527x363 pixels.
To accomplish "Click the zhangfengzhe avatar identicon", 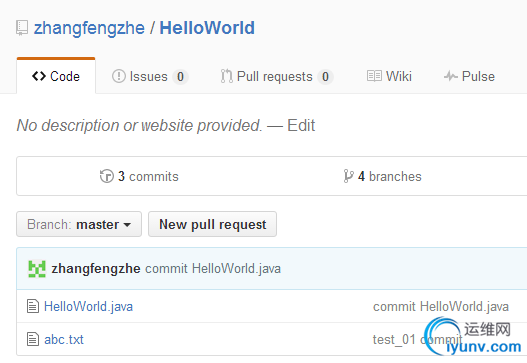I will [37, 269].
